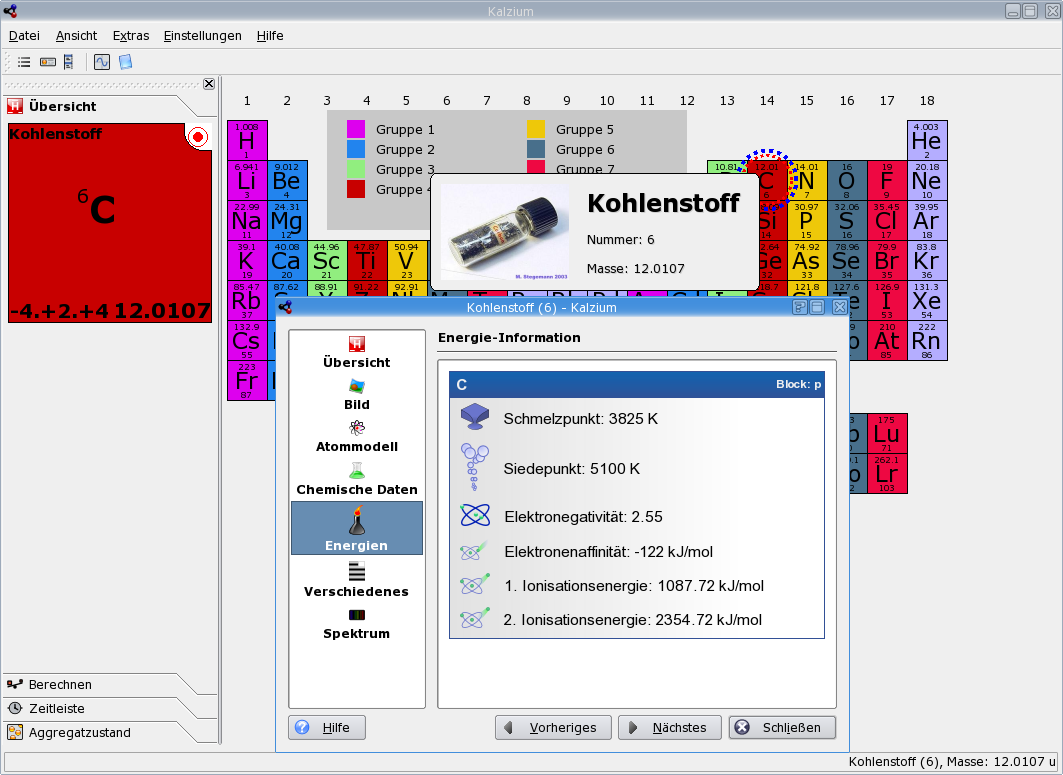1063x775 pixels.
Task: Click the bullet-list toolbar icon
Action: (24, 62)
